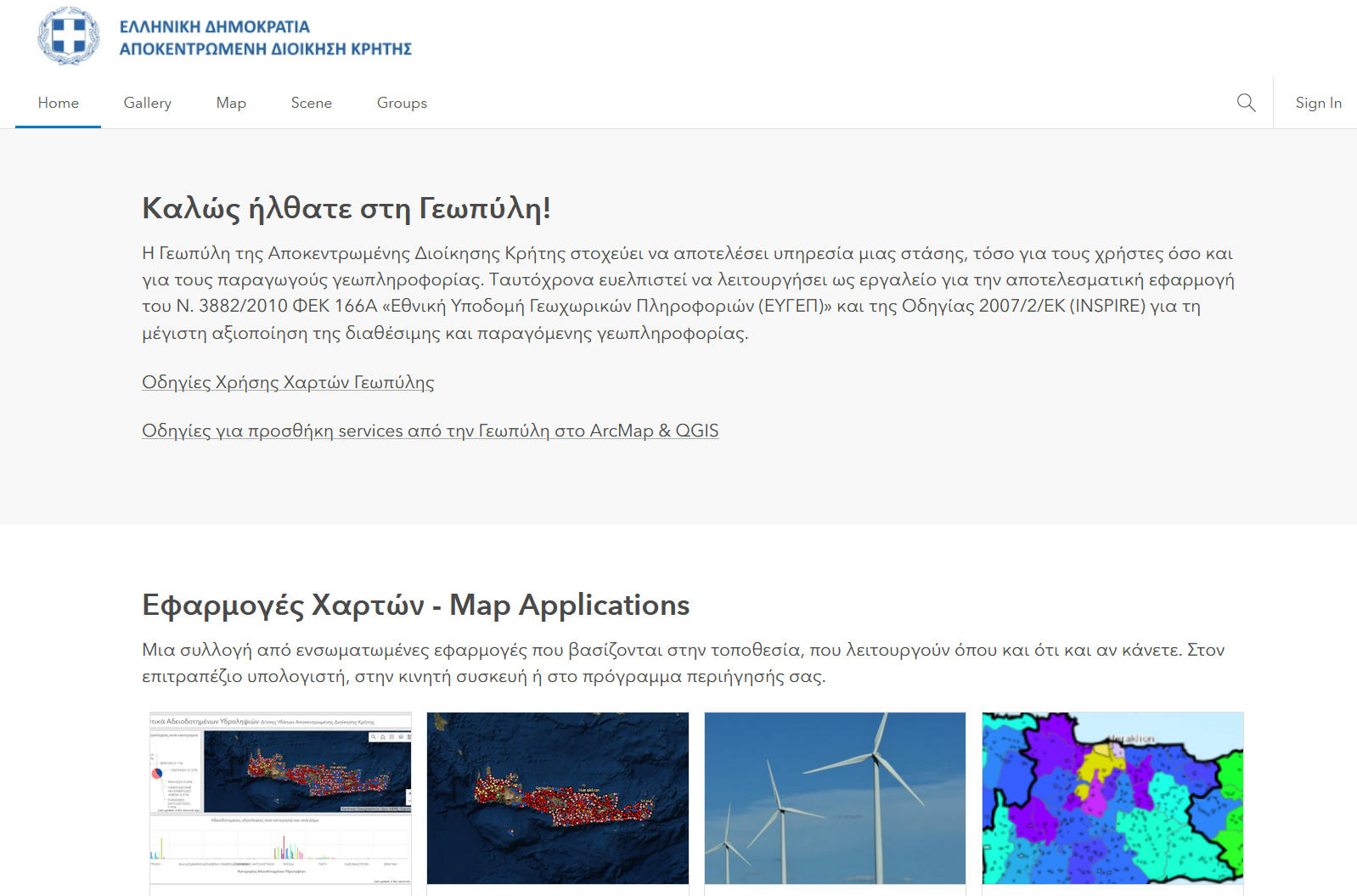1357x896 pixels.
Task: Click the Sign In link
Action: 1318,103
